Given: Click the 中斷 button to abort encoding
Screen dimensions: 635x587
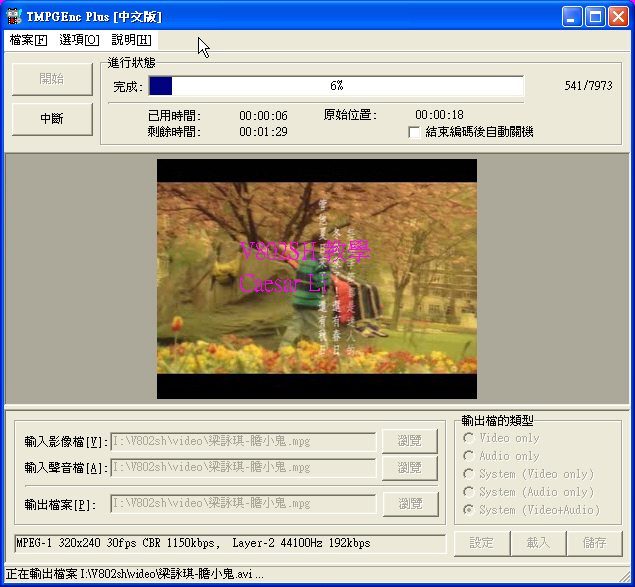Looking at the screenshot, I should [52, 119].
